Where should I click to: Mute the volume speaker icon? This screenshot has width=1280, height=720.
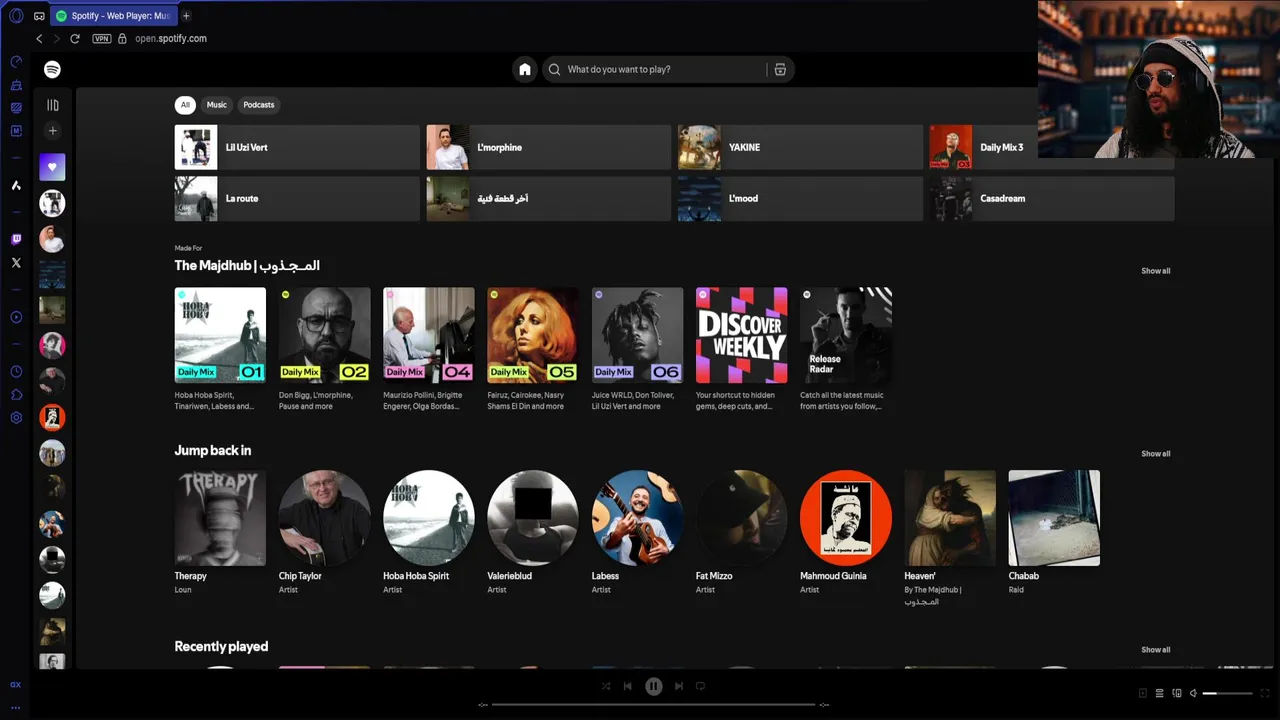pyautogui.click(x=1193, y=693)
